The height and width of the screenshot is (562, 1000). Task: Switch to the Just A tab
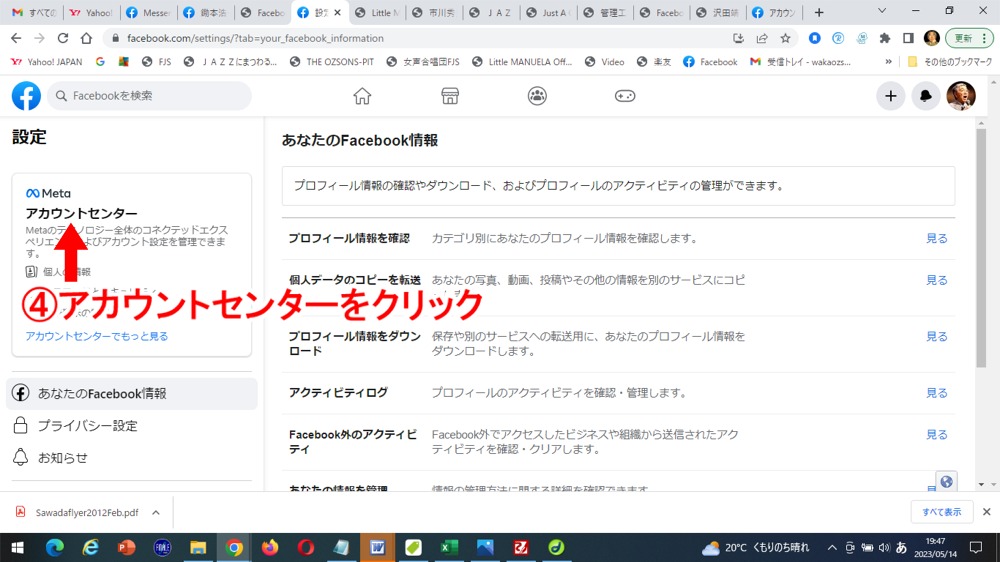[550, 12]
